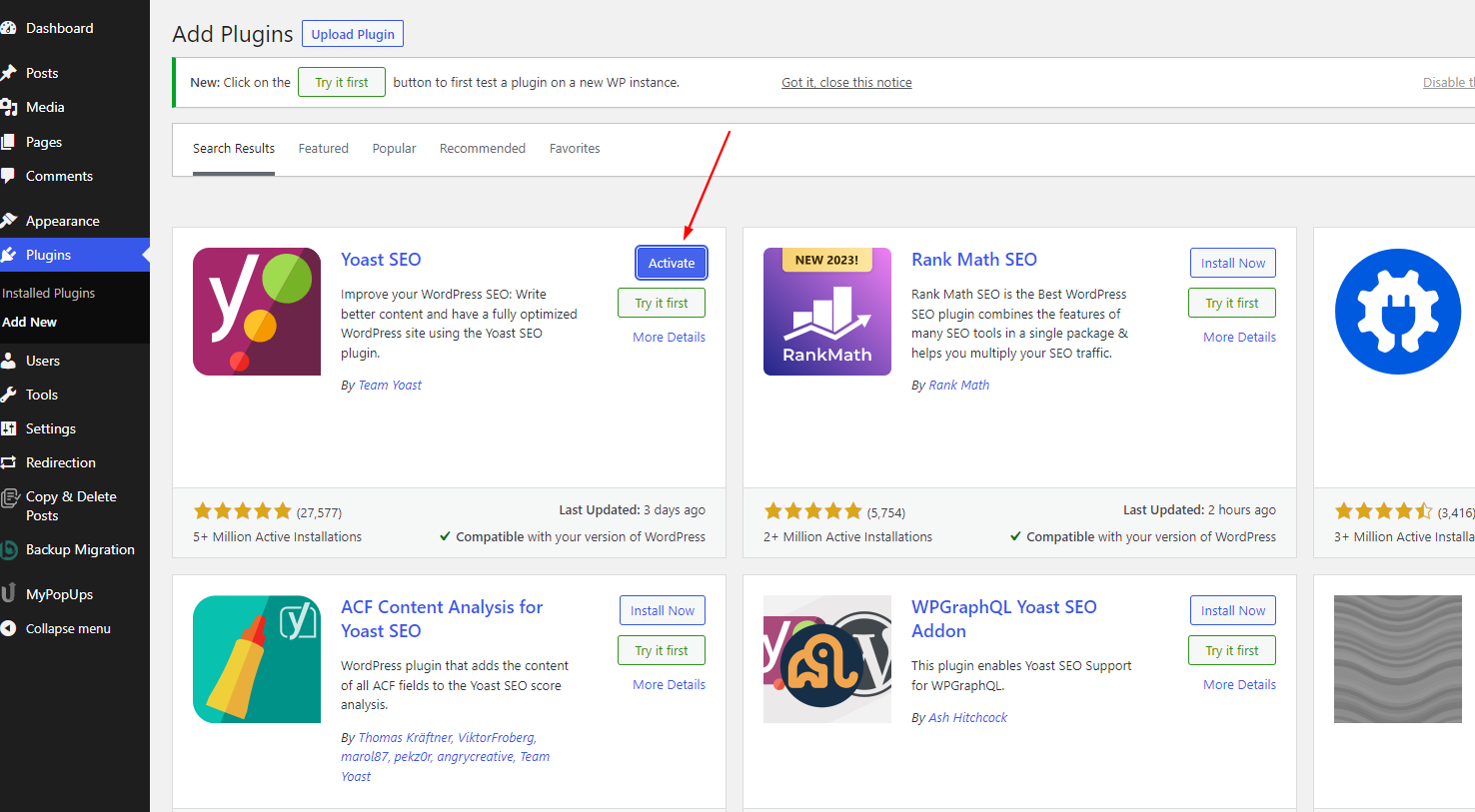Click Got it, close this notice link

click(x=846, y=82)
